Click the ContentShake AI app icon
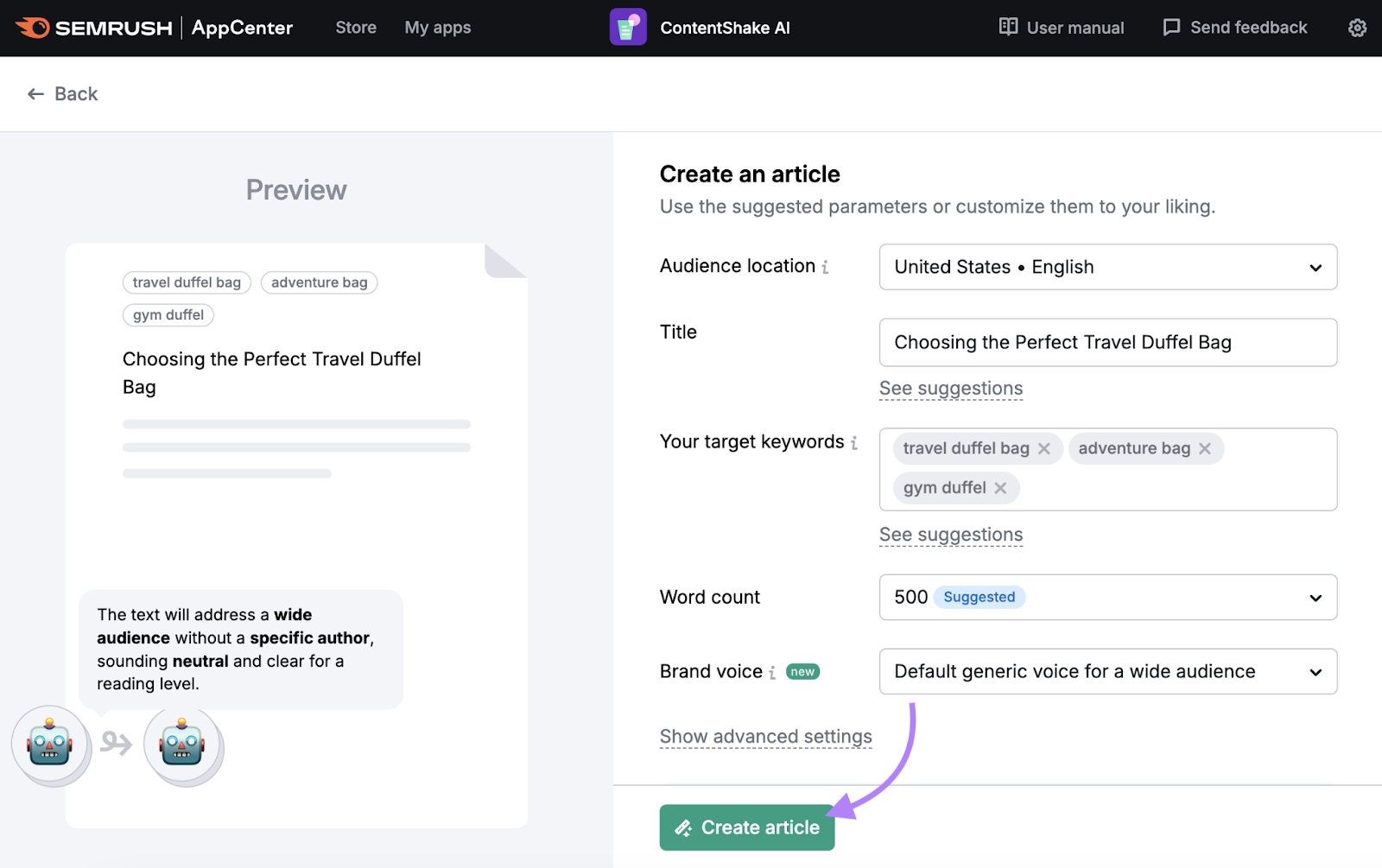This screenshot has height=868, width=1382. pyautogui.click(x=628, y=28)
